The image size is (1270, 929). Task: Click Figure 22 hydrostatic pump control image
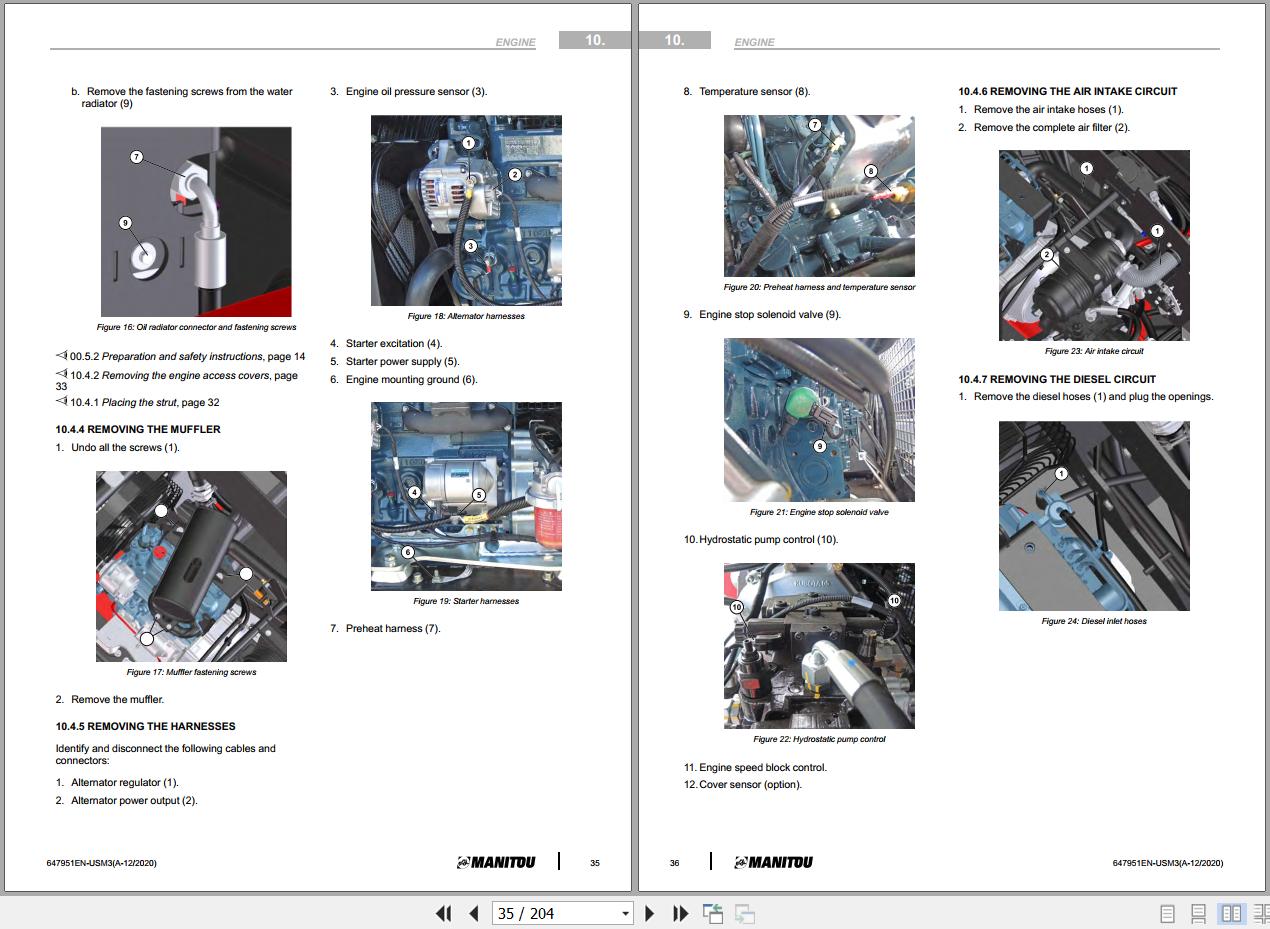coord(819,646)
